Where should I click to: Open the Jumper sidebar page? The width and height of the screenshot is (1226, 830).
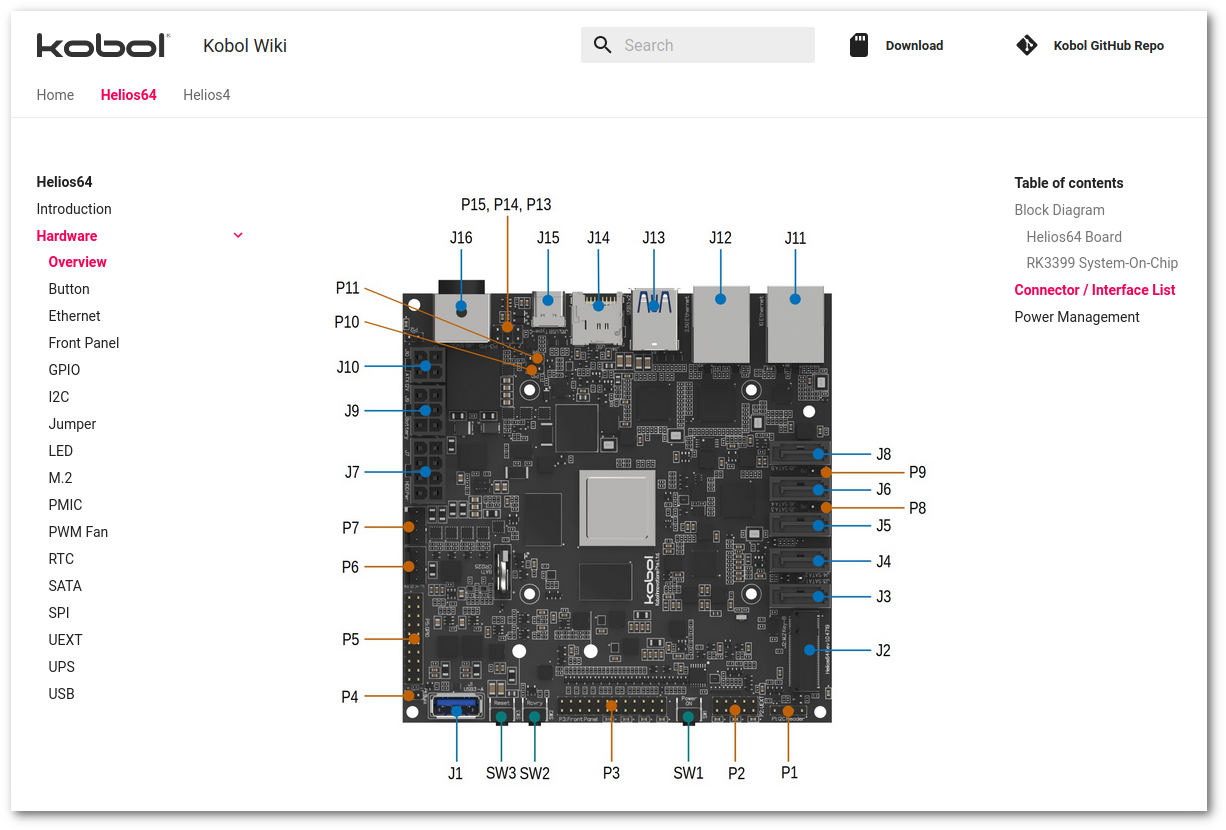point(73,424)
